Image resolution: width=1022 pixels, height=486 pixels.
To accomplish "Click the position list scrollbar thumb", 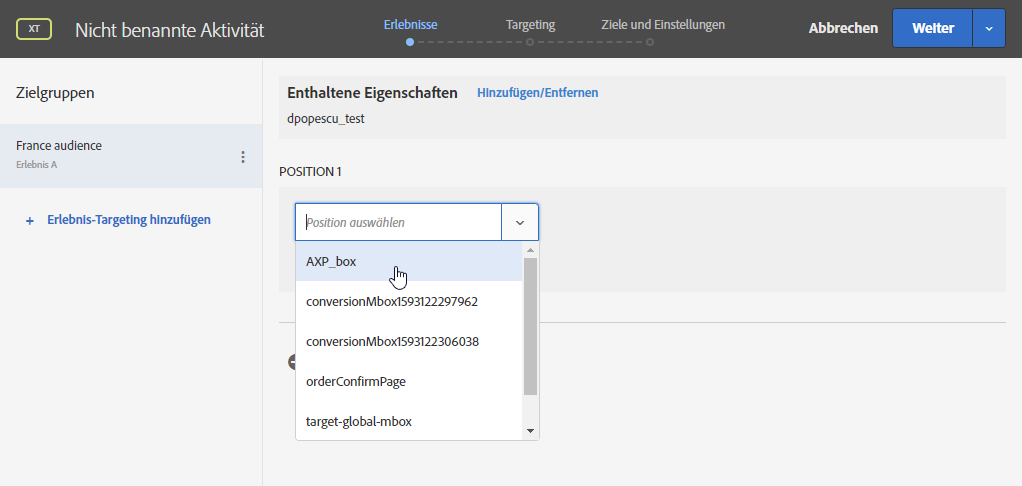I will tap(530, 326).
